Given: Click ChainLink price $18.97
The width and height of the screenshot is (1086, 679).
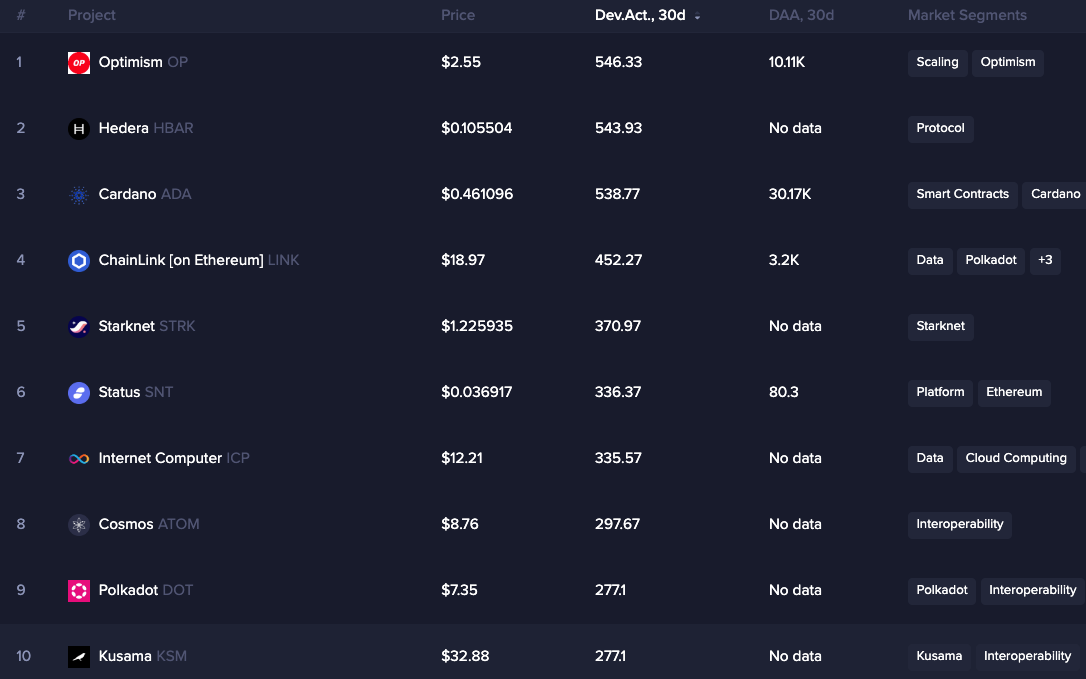Looking at the screenshot, I should (463, 261).
